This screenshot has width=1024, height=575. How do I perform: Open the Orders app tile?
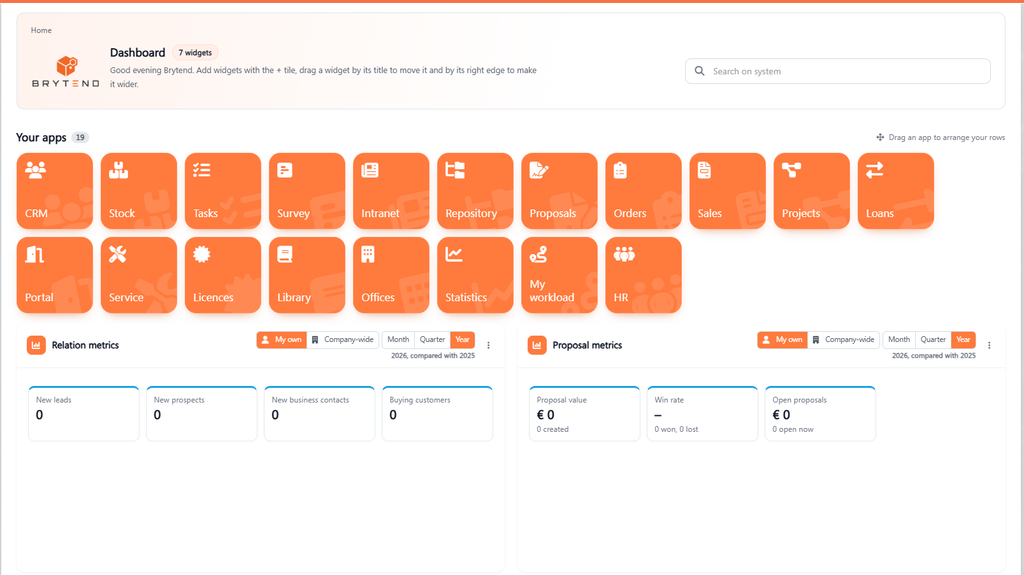point(643,191)
